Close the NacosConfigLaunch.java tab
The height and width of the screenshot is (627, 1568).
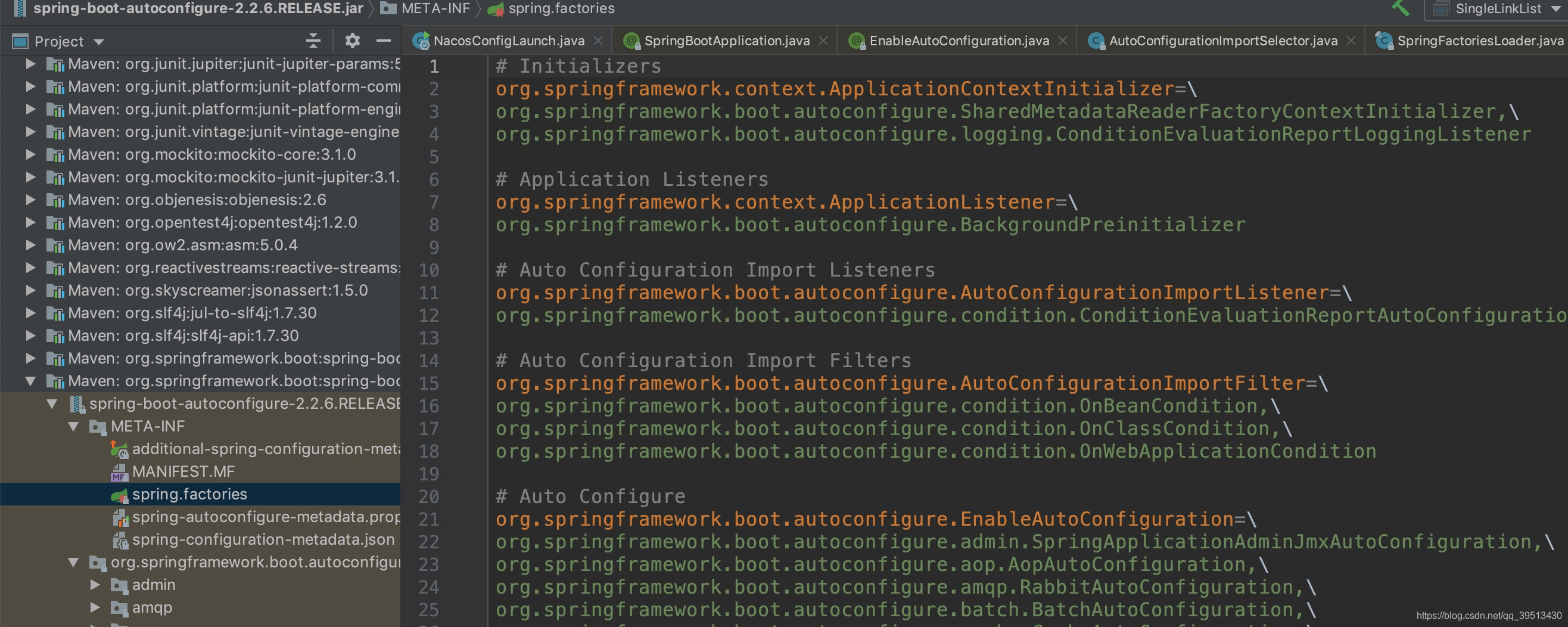598,41
